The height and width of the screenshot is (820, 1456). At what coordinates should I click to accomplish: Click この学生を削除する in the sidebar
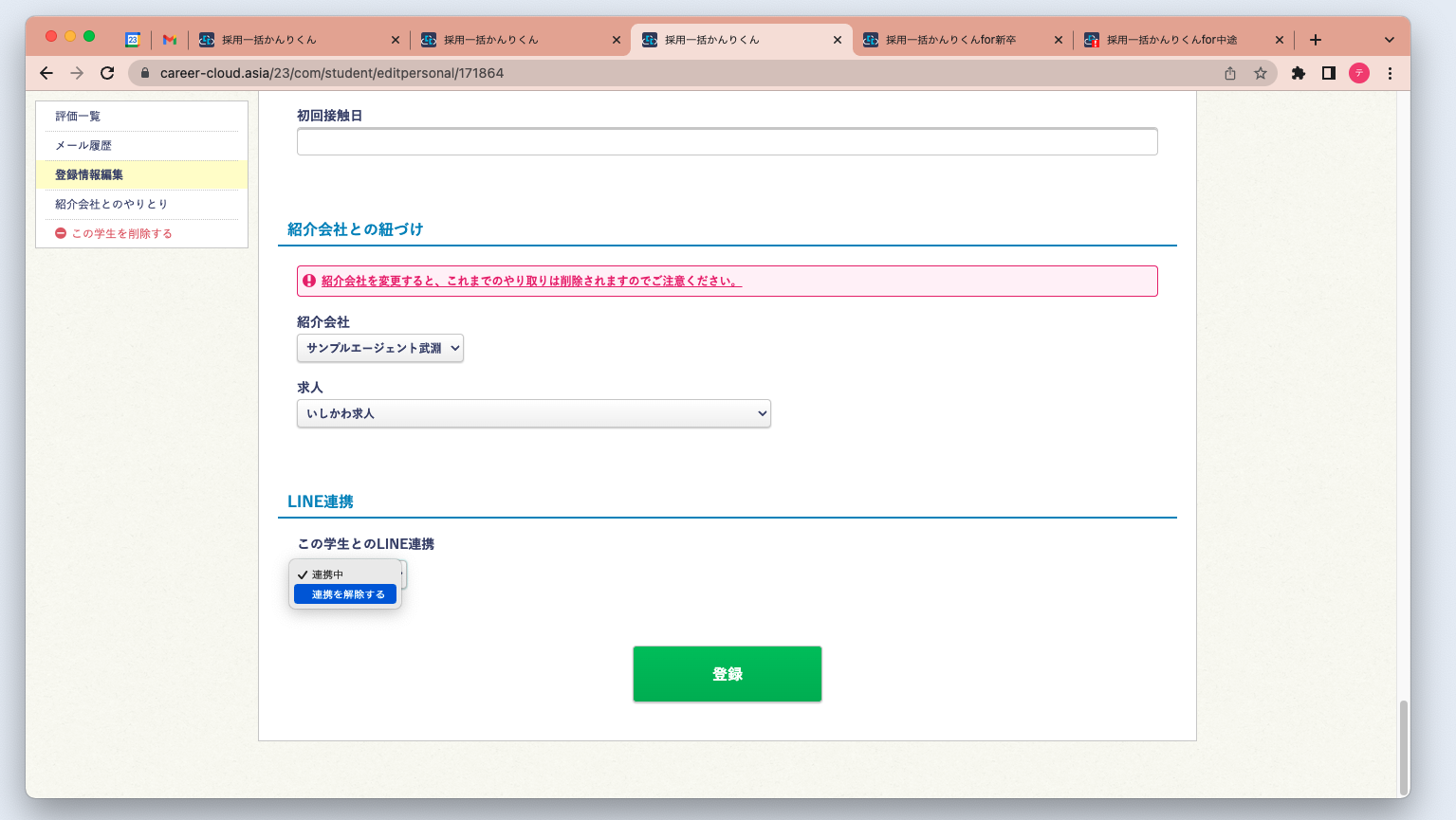121,233
